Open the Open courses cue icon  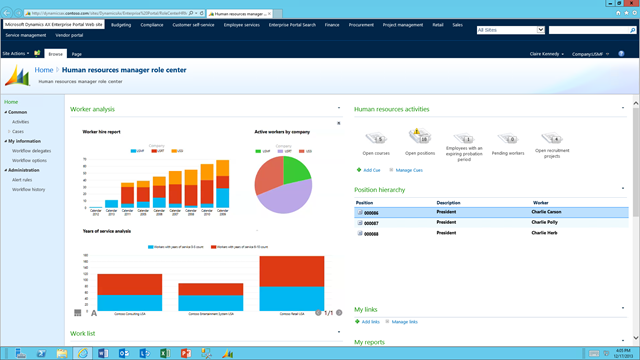point(376,138)
